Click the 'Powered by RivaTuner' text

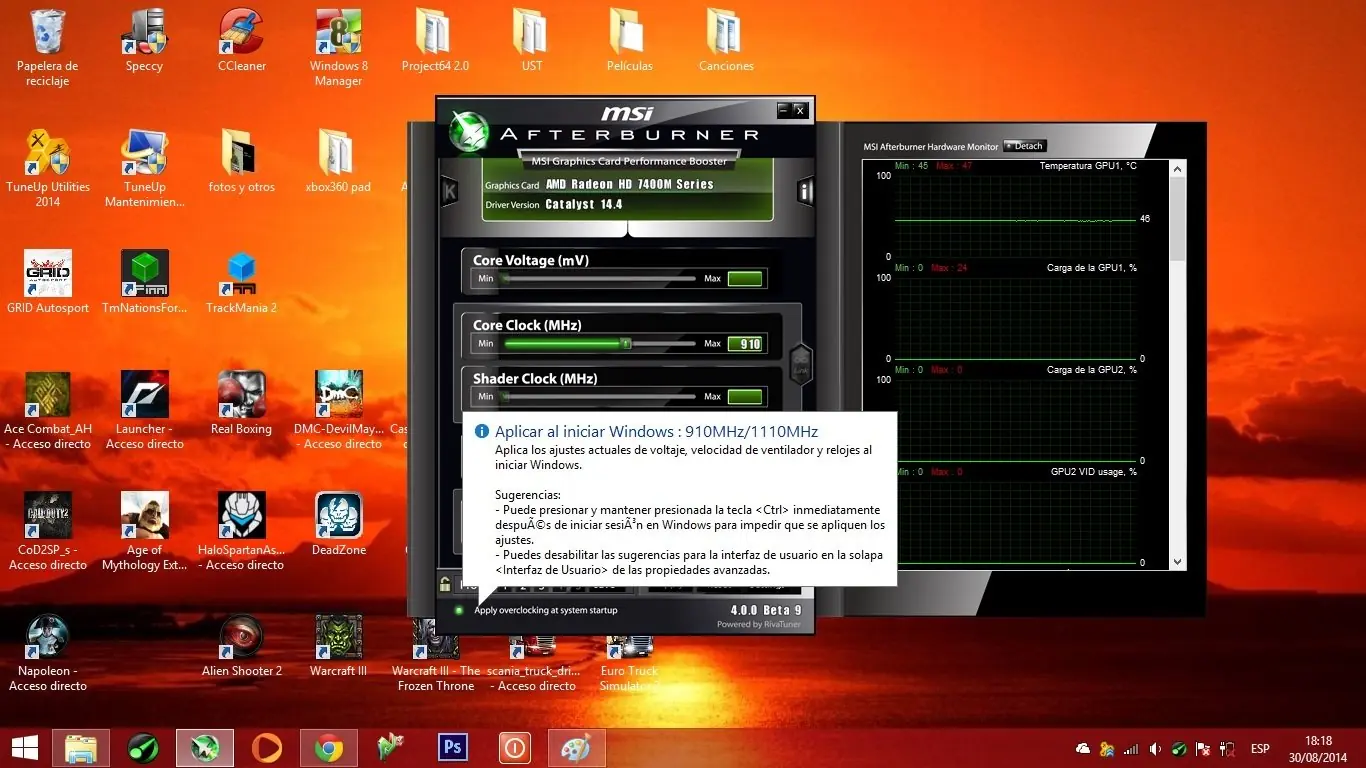[x=759, y=625]
